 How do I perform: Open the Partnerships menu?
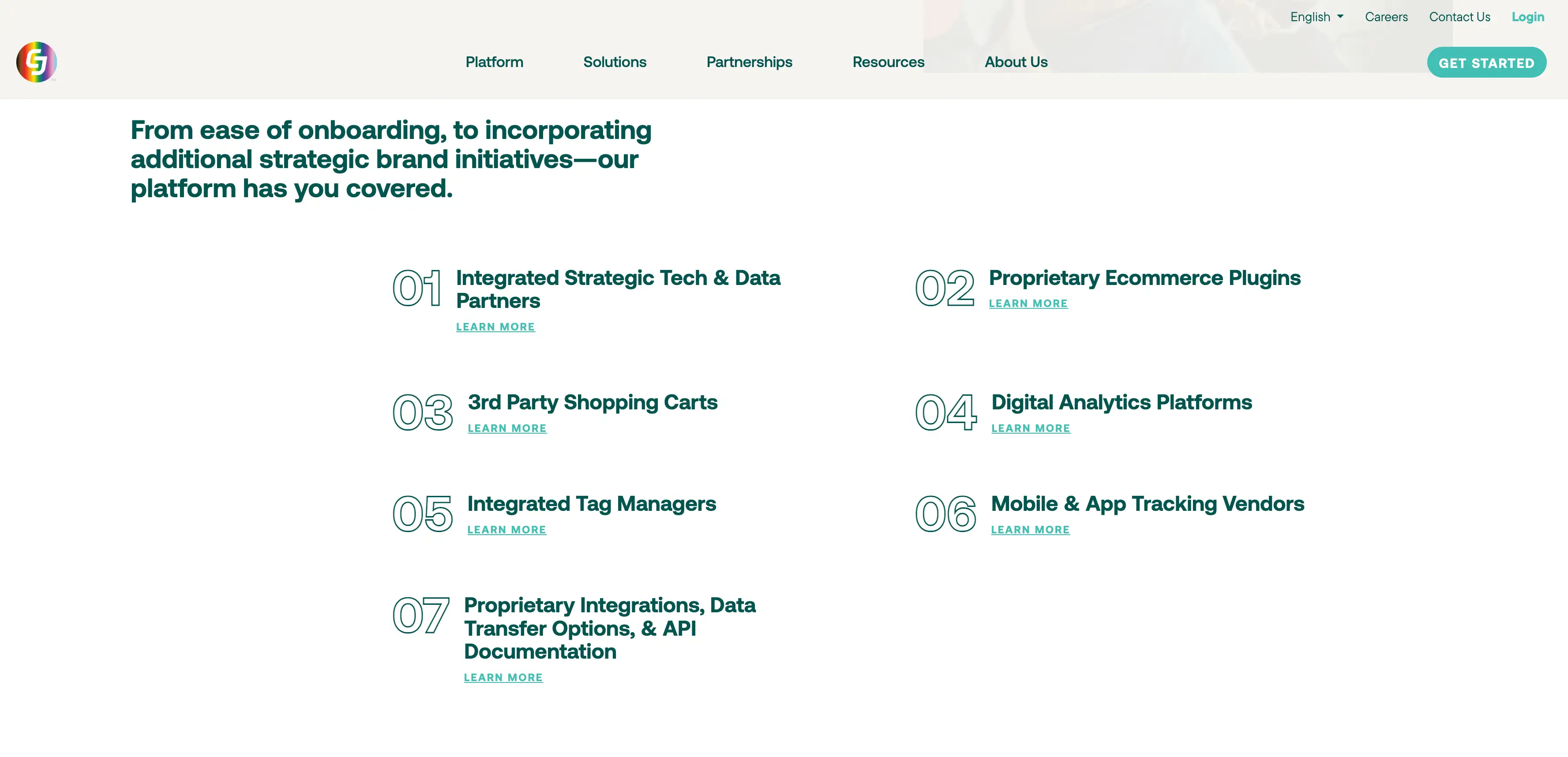[x=749, y=62]
